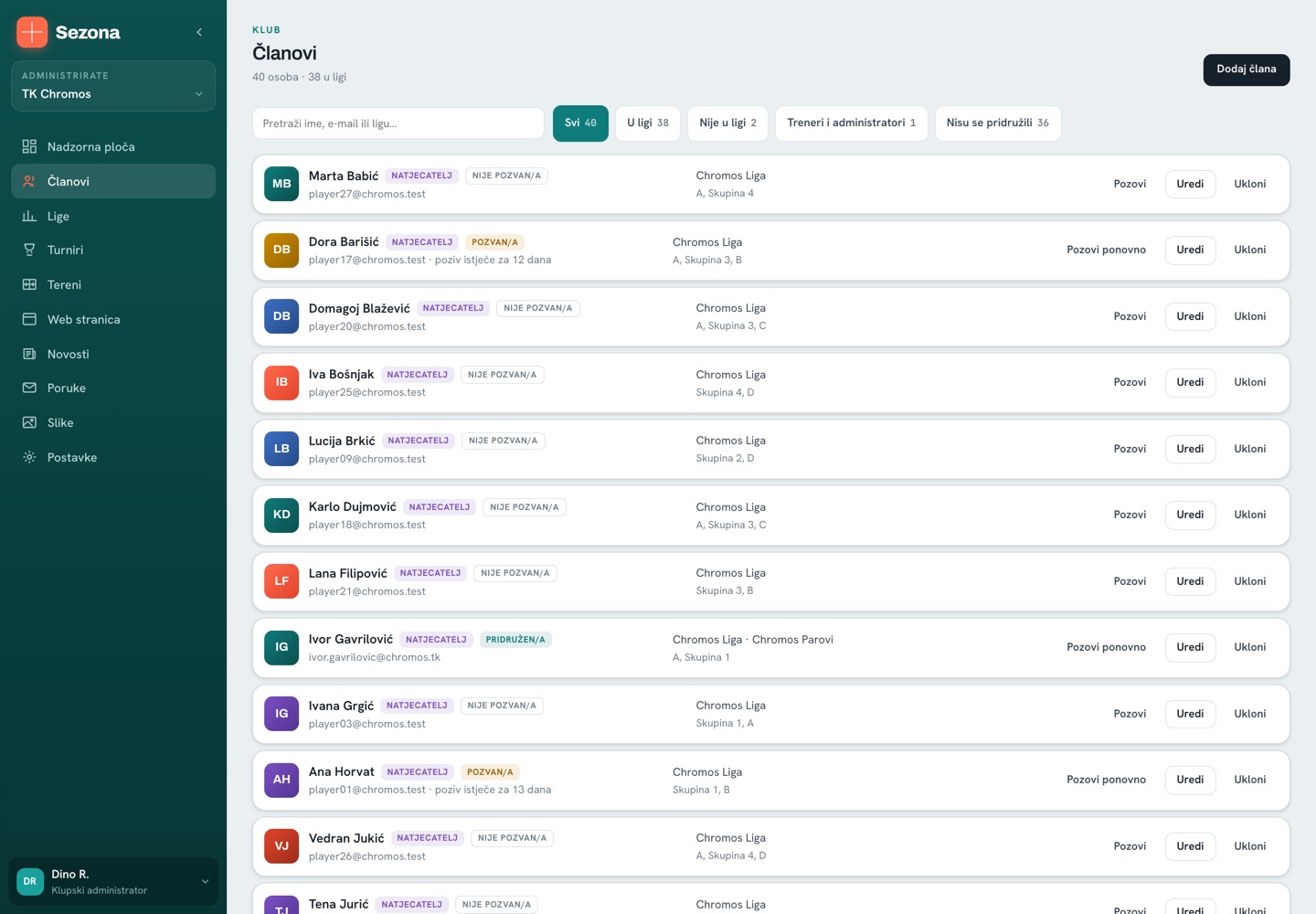Screen dimensions: 1316x914
Task: Focus the member search input field
Action: click(398, 123)
